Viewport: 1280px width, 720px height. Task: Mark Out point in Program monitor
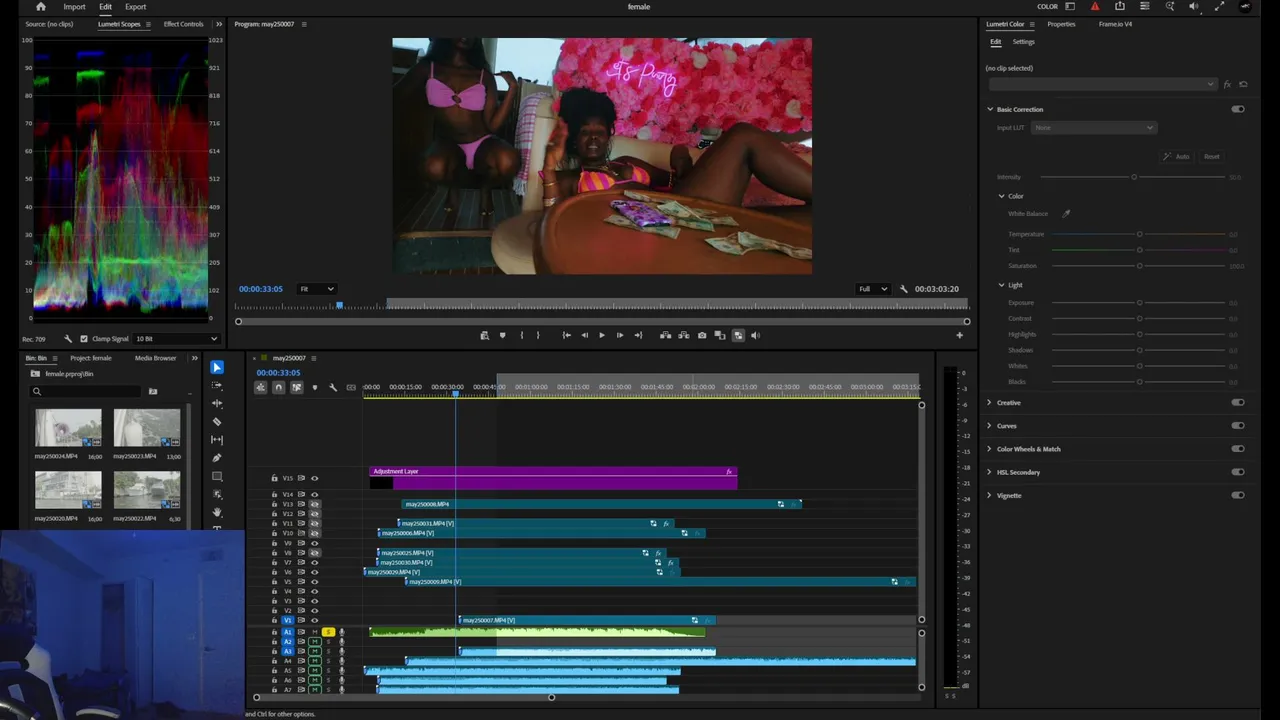point(538,335)
